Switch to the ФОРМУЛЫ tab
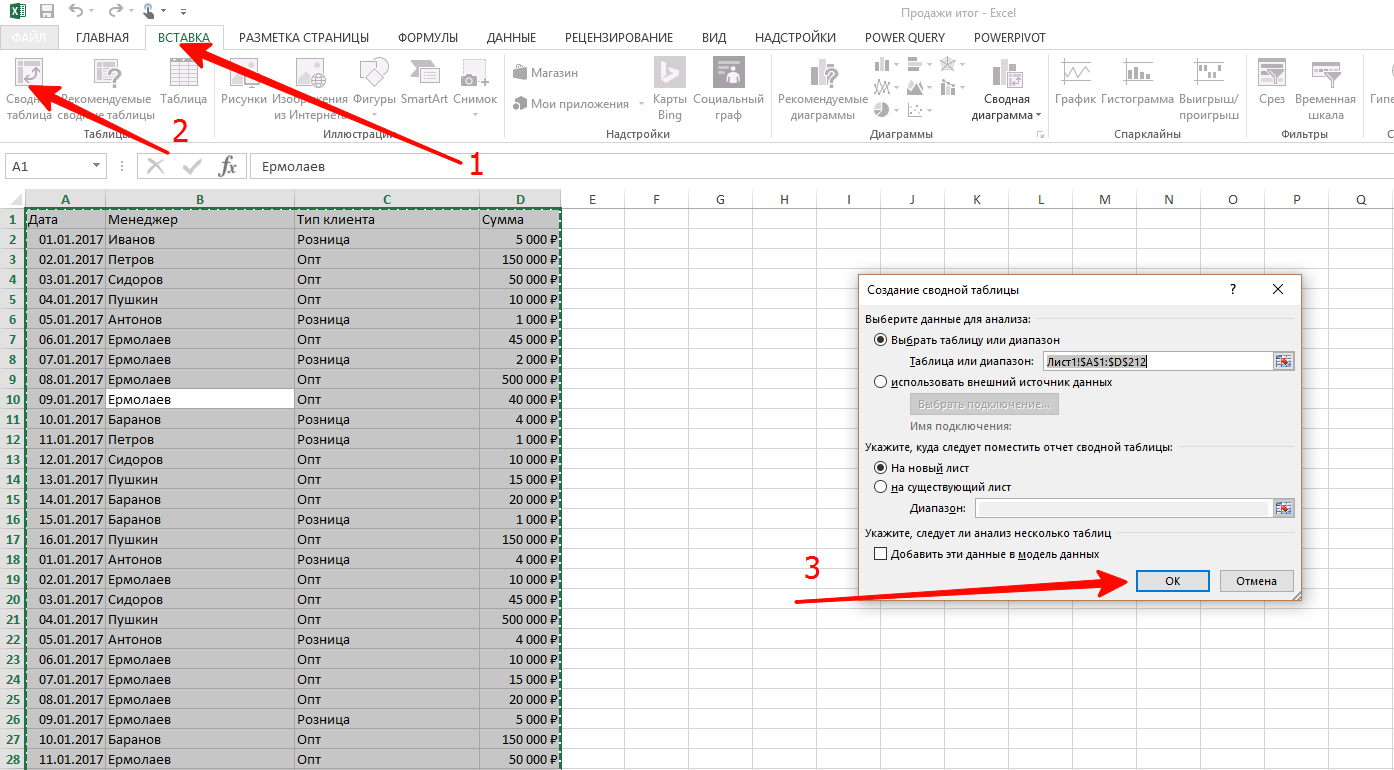The width and height of the screenshot is (1394, 770). coord(428,37)
